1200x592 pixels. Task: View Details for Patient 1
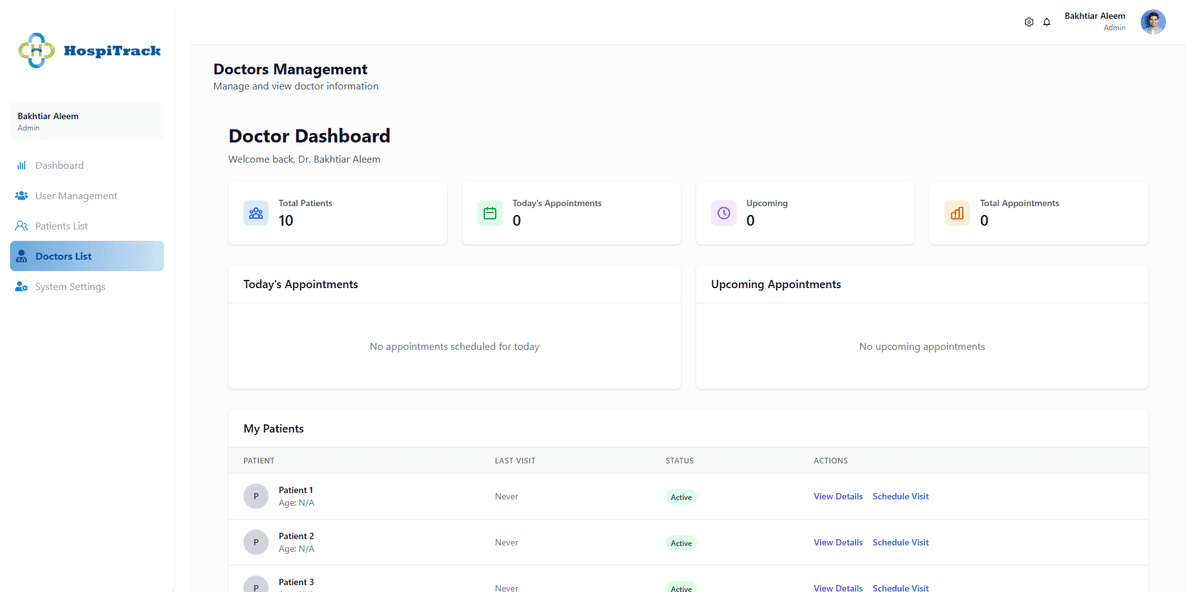(x=838, y=496)
